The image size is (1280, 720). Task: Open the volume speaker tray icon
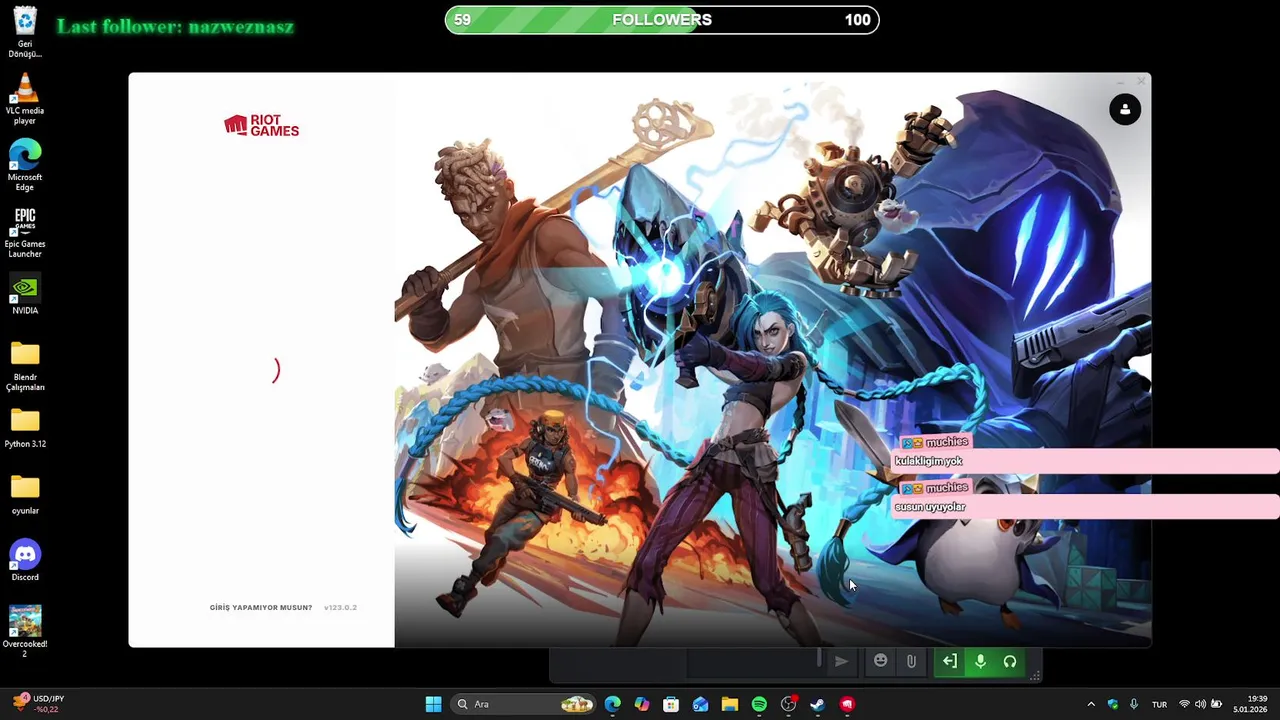click(1200, 704)
